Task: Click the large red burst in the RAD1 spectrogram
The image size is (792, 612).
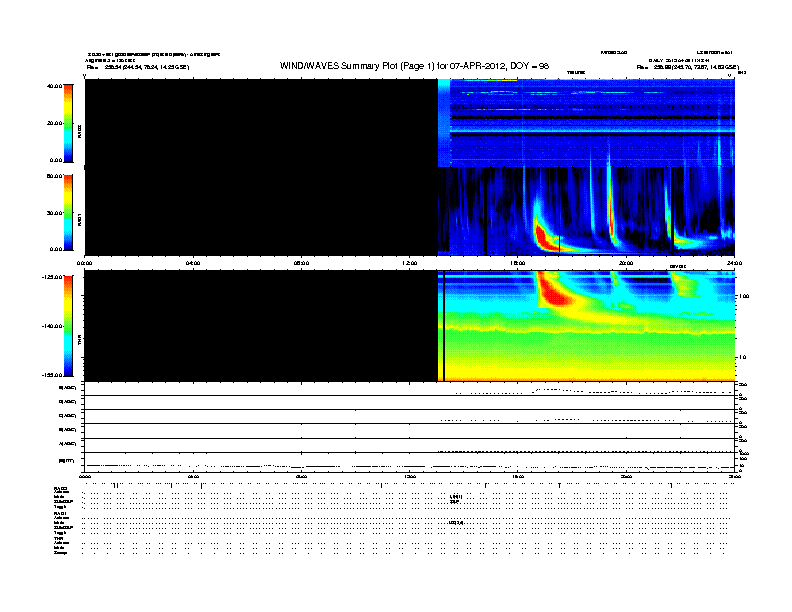Action: [x=544, y=237]
